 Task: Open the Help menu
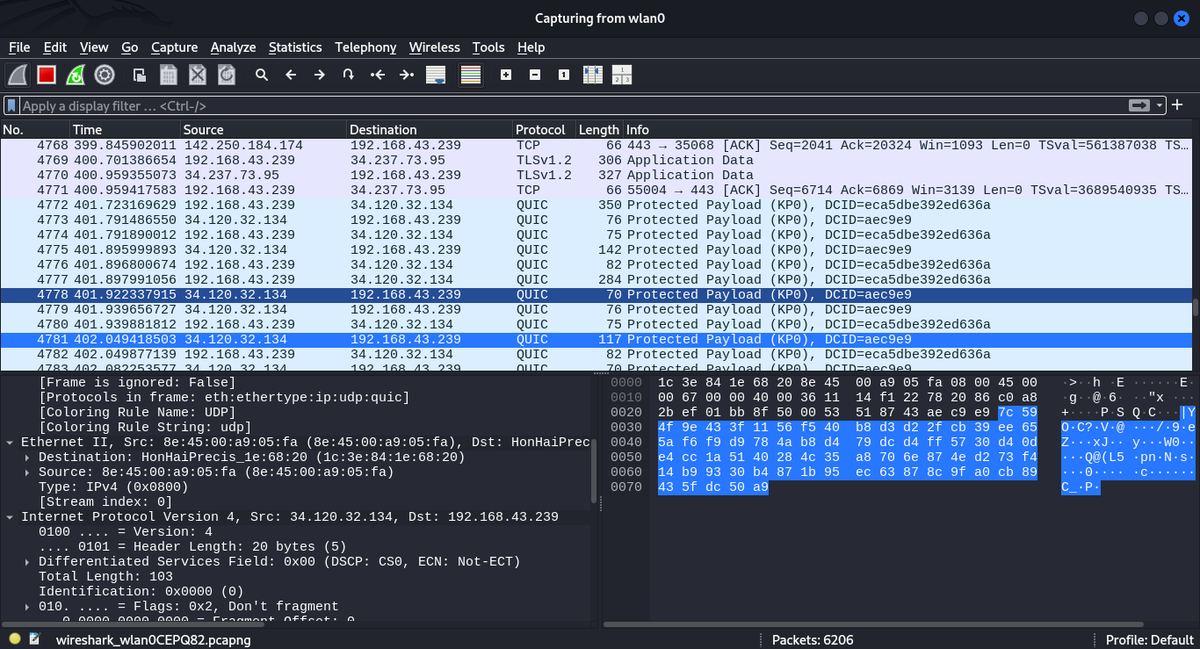tap(531, 47)
